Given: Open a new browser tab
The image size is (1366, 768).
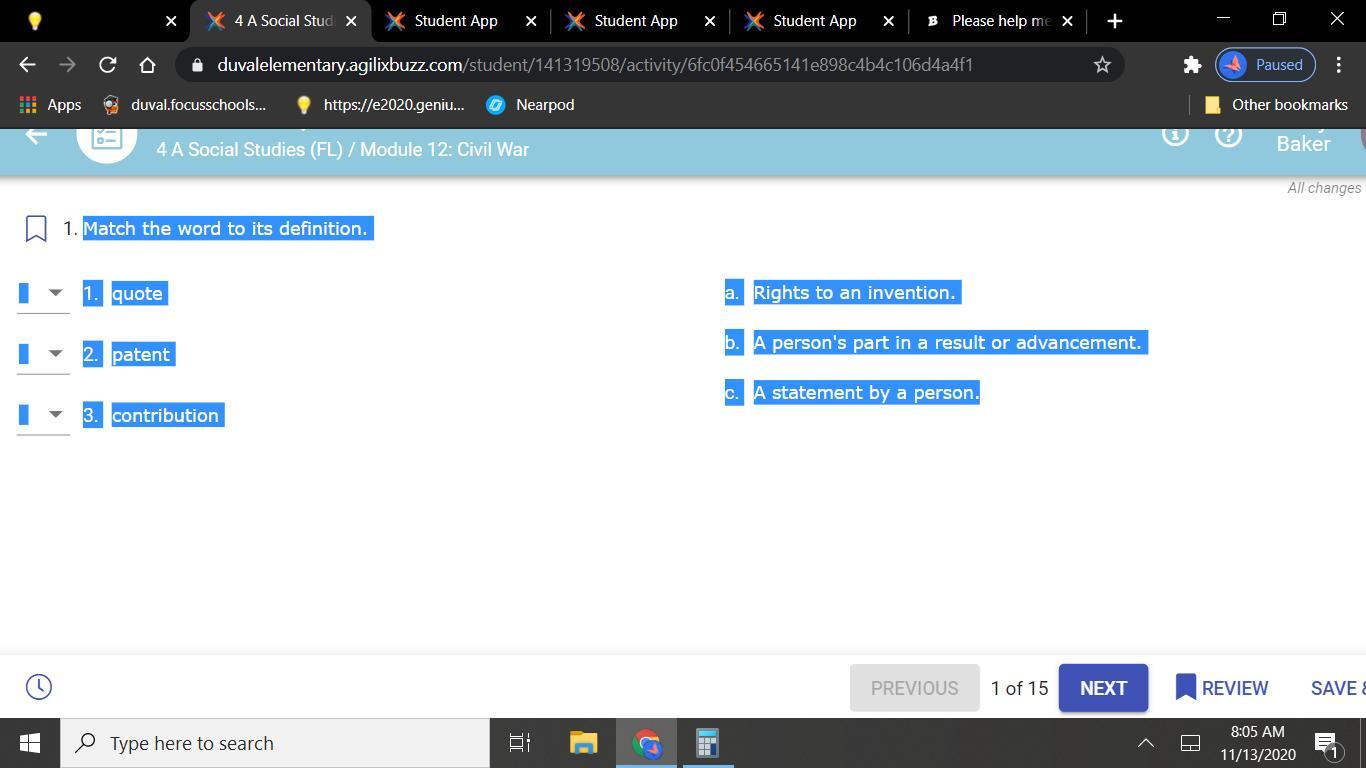Looking at the screenshot, I should [1115, 20].
